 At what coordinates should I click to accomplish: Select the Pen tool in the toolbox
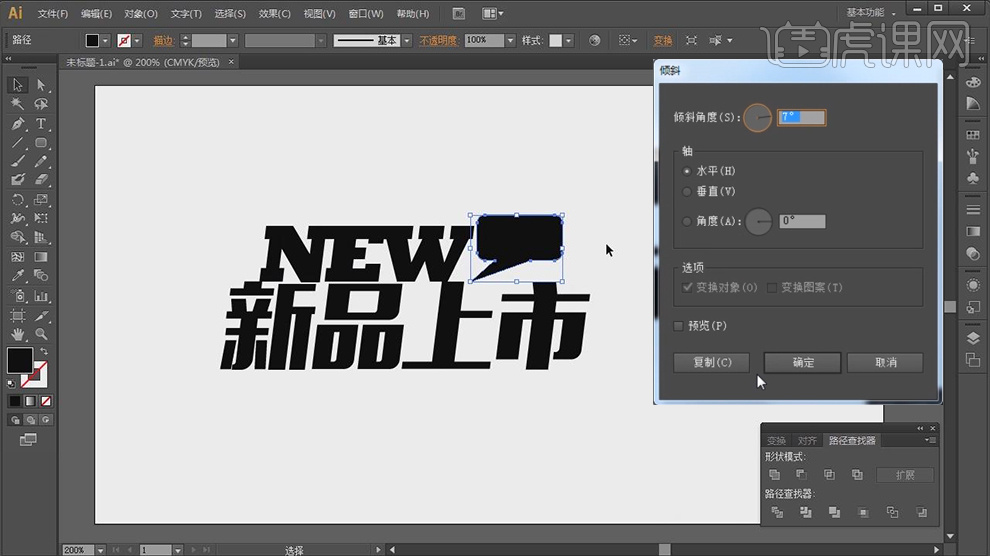(x=18, y=124)
